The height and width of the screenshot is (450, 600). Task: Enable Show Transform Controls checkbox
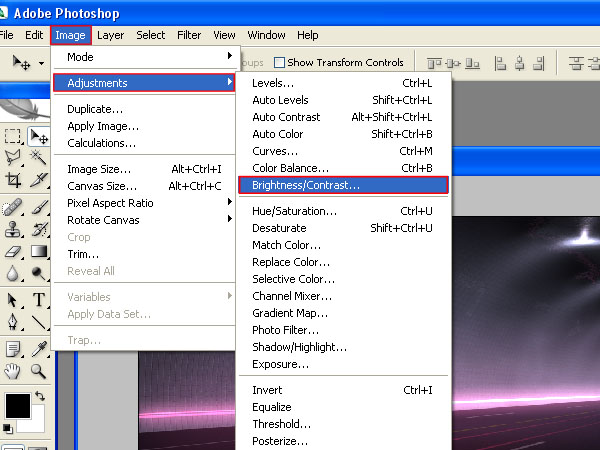pos(280,62)
